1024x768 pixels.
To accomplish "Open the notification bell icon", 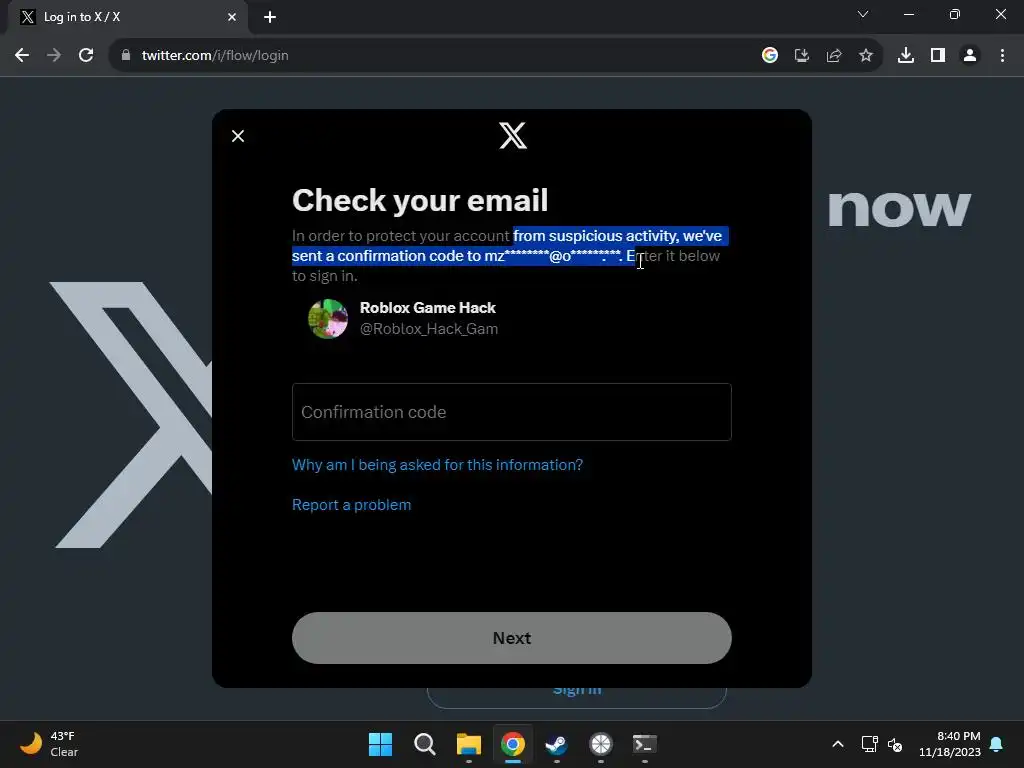I will pyautogui.click(x=997, y=744).
